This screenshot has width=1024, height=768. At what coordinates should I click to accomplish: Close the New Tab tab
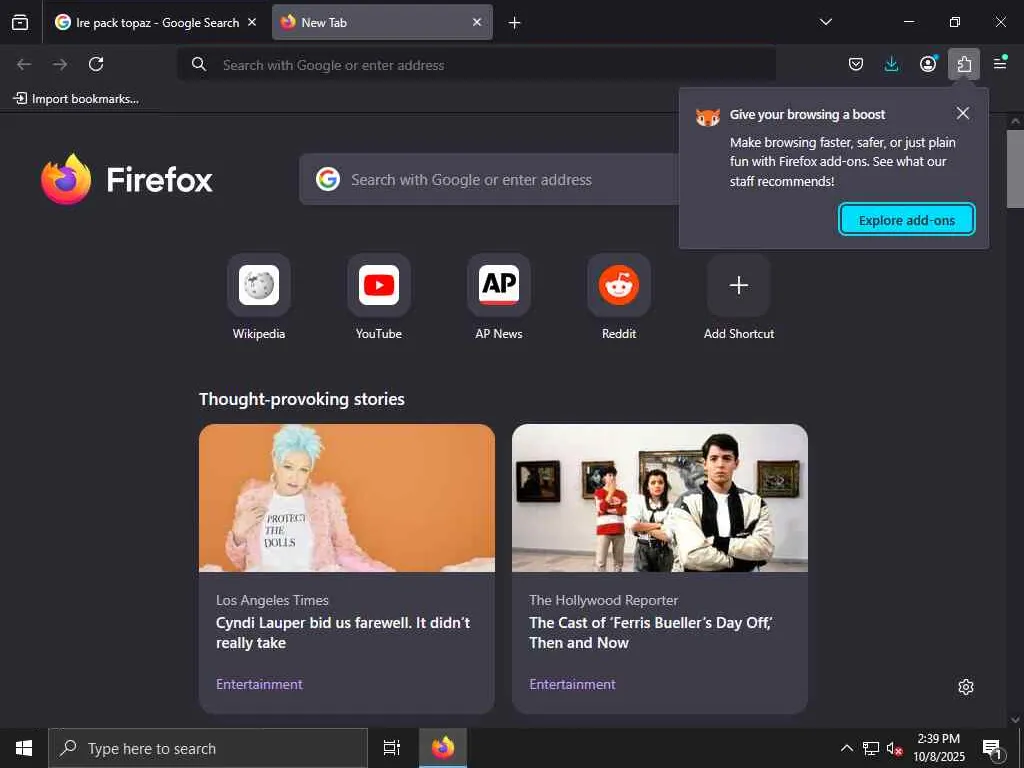(x=477, y=22)
